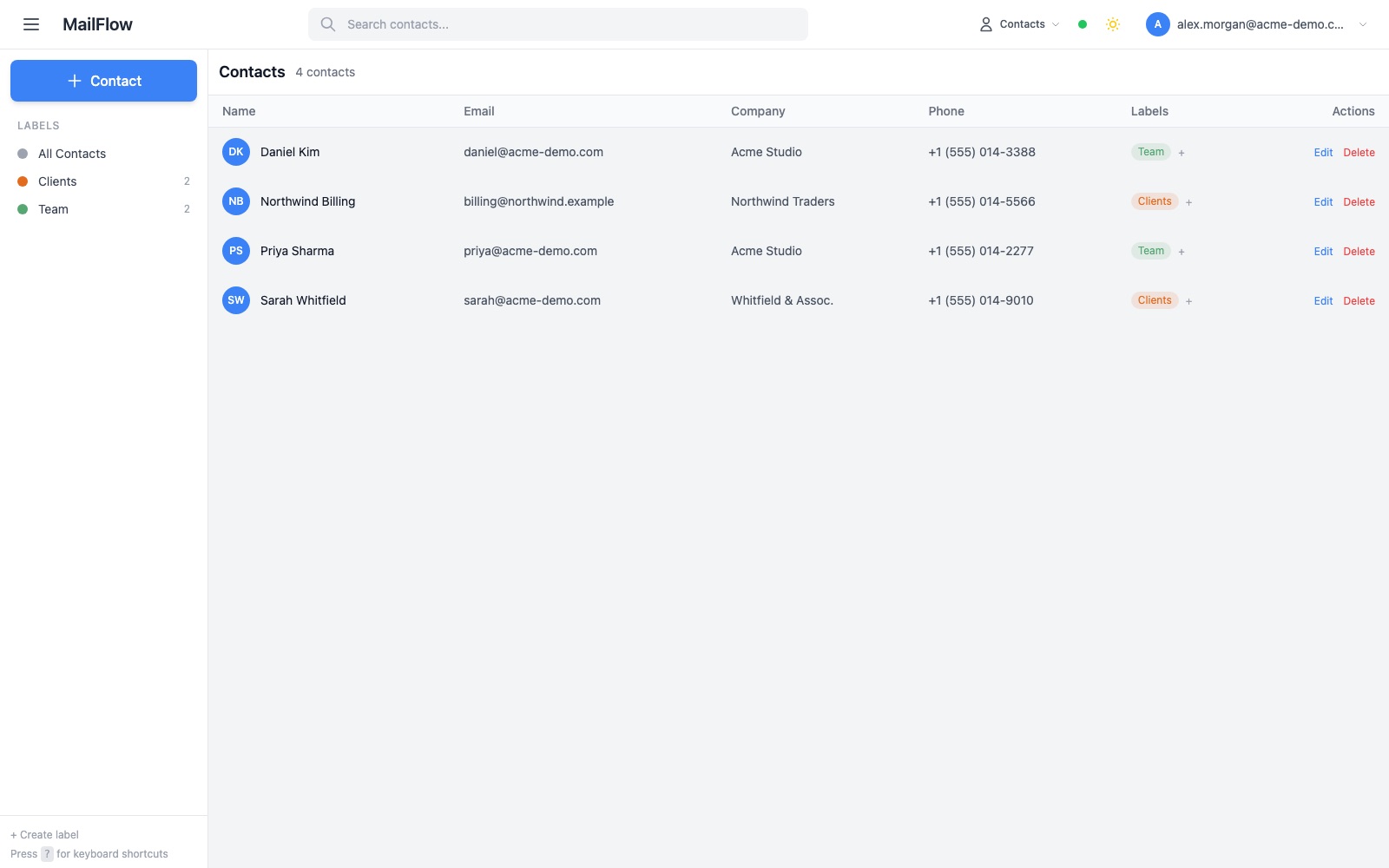This screenshot has width=1389, height=868.
Task: Add a label to Sarah Whitfield with plus
Action: click(x=1189, y=301)
